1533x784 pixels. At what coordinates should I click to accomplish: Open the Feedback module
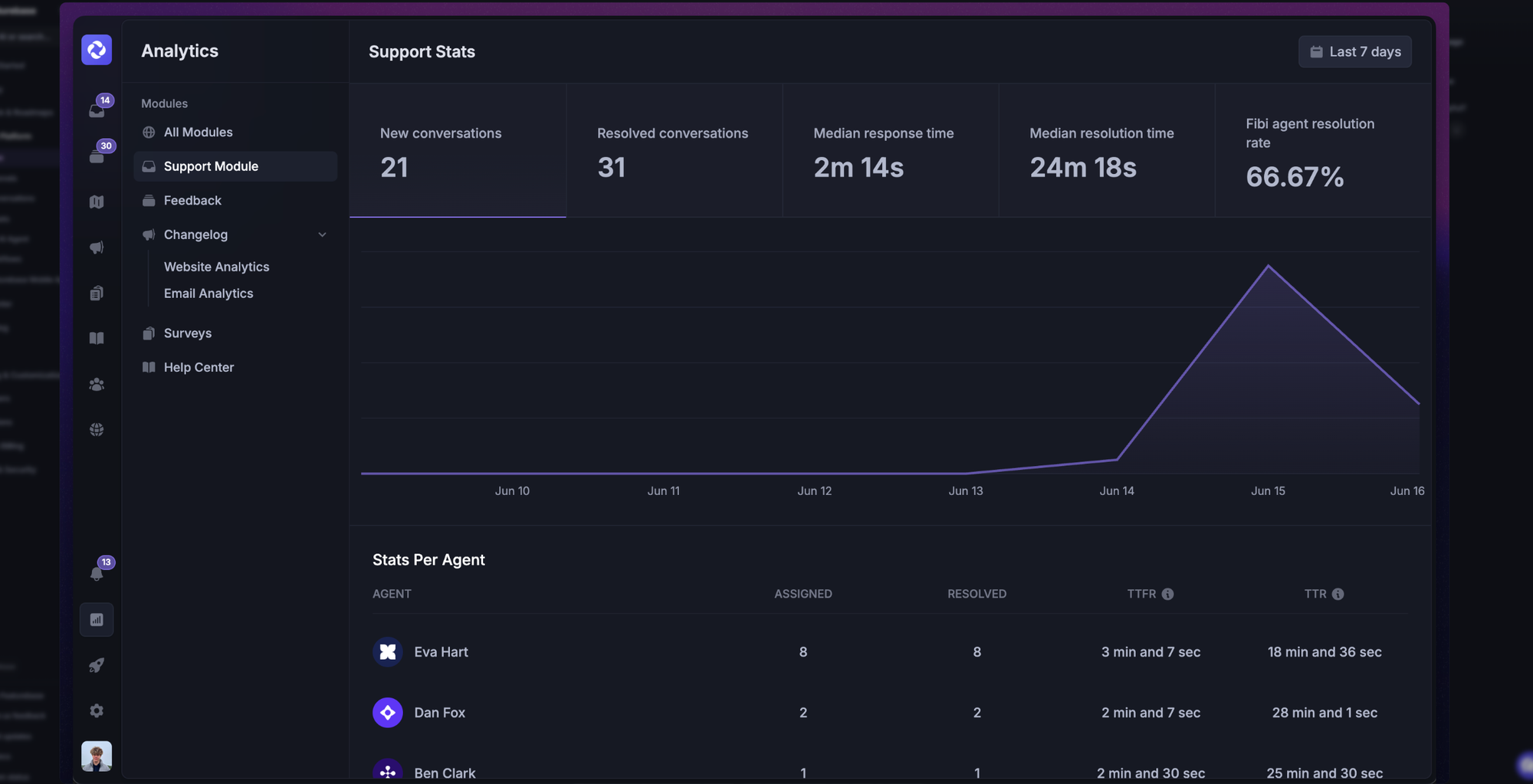193,200
